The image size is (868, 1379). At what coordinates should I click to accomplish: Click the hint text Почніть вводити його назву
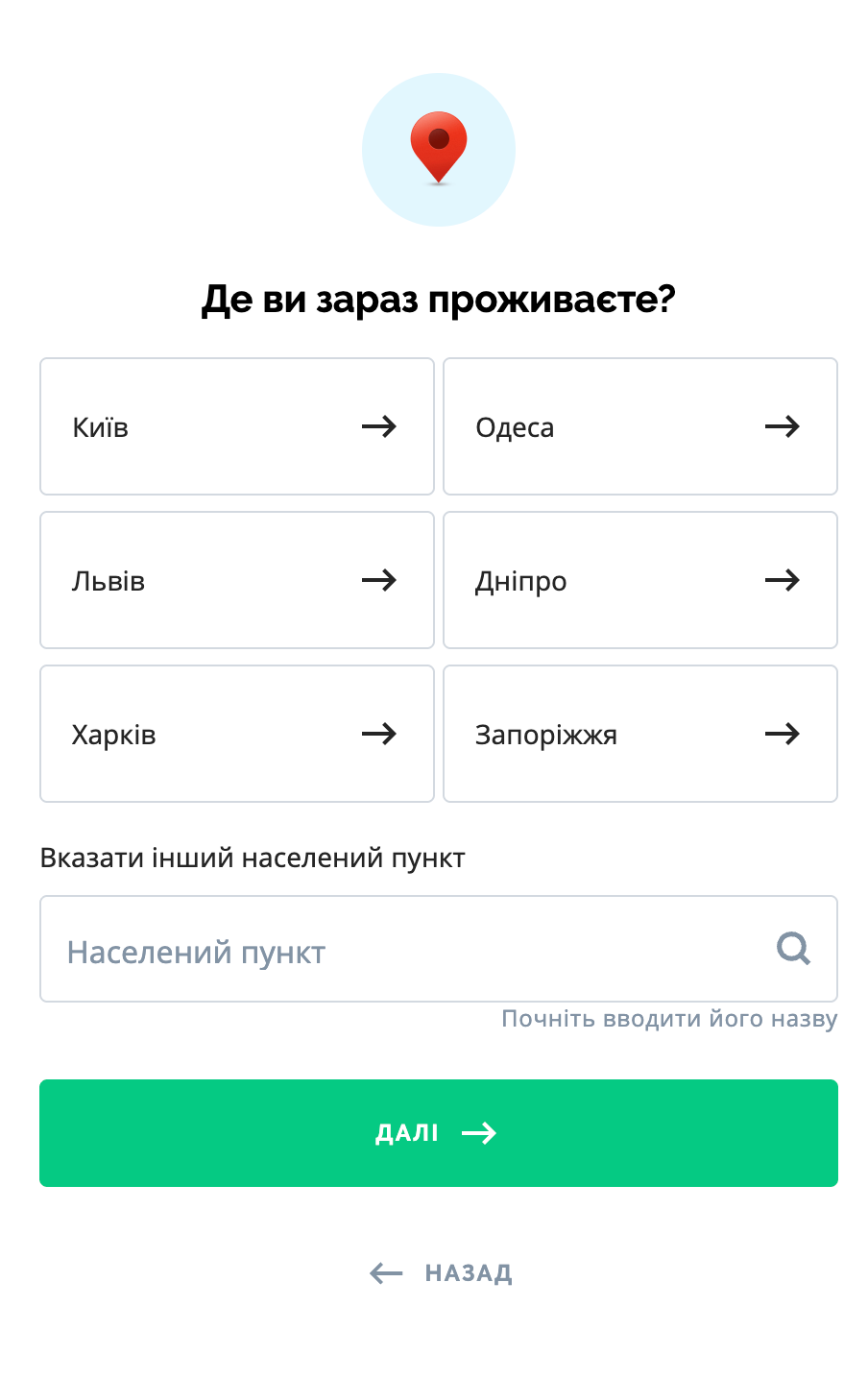[669, 1019]
